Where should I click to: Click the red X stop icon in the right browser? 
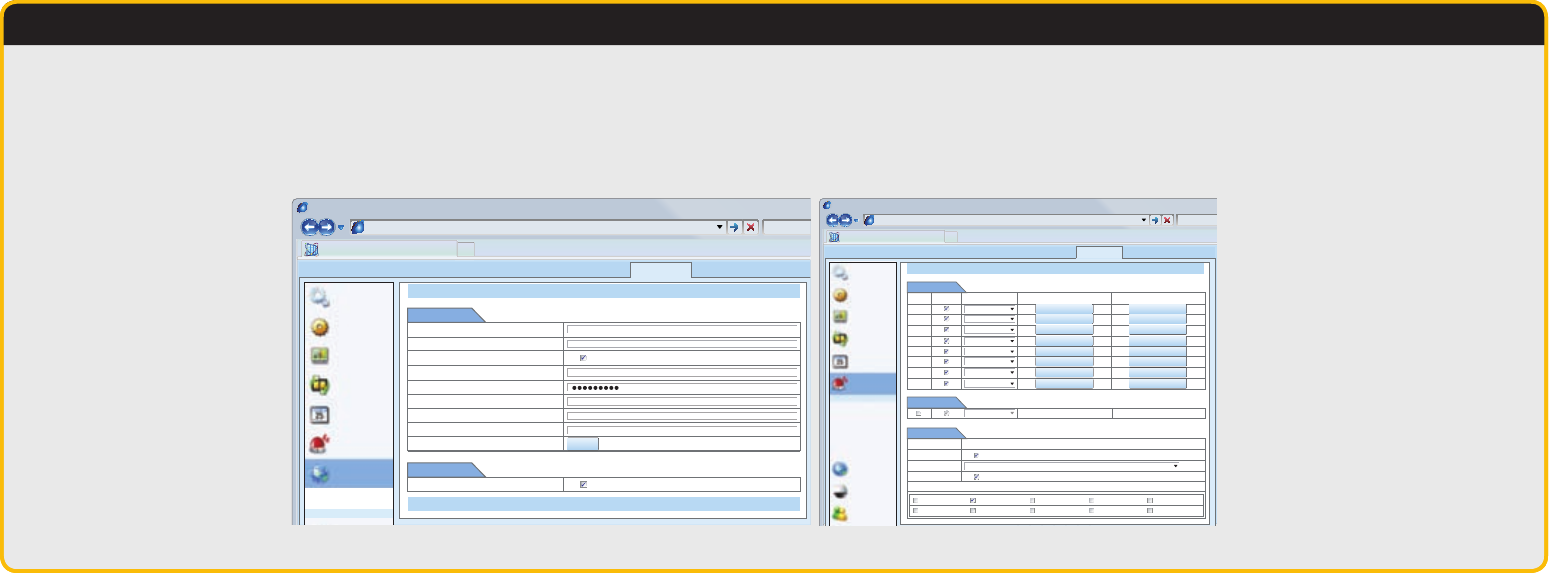click(1167, 219)
